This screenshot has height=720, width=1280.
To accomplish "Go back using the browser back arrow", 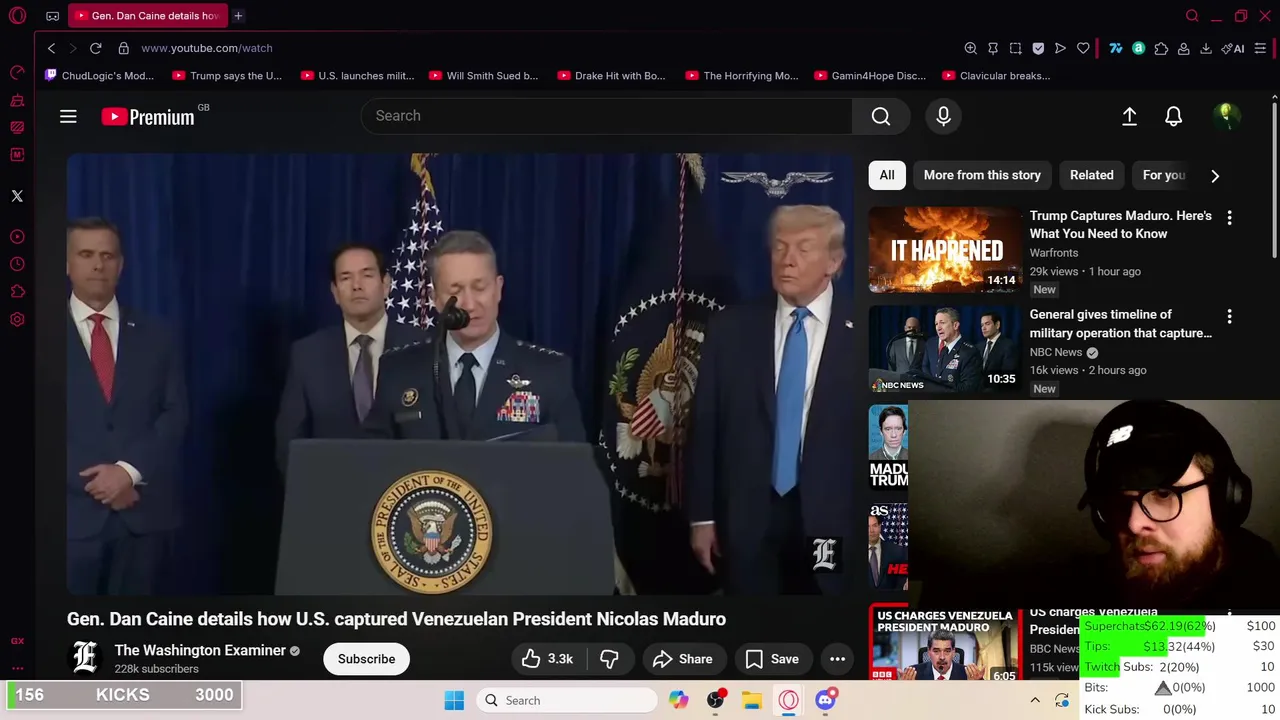I will (51, 48).
